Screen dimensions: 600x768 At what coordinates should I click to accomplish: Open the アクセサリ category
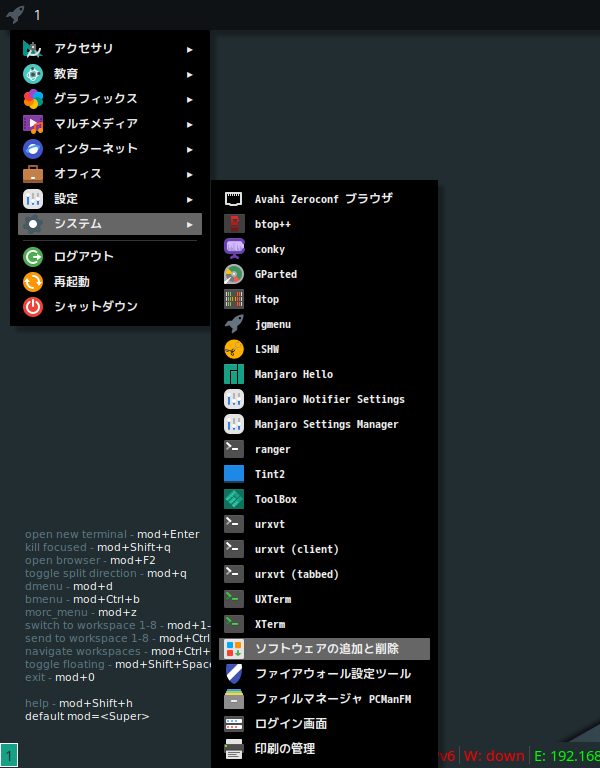[110, 48]
